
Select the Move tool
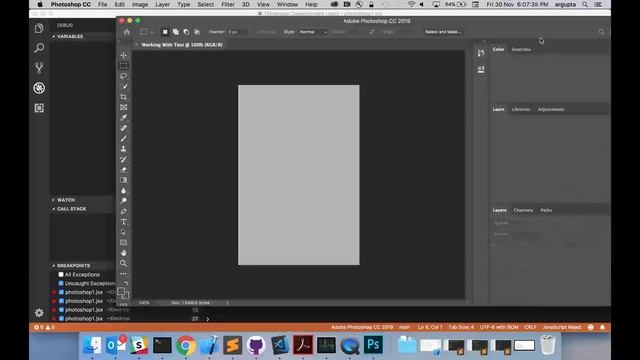click(123, 55)
